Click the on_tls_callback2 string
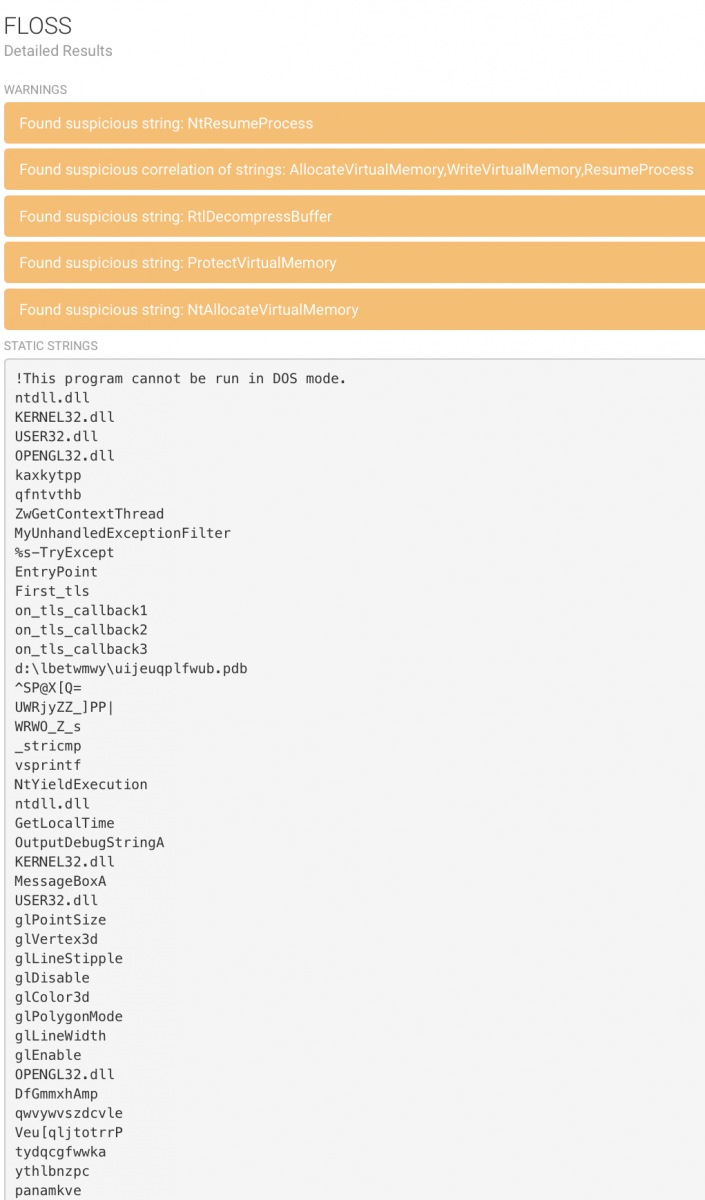 pyautogui.click(x=81, y=630)
